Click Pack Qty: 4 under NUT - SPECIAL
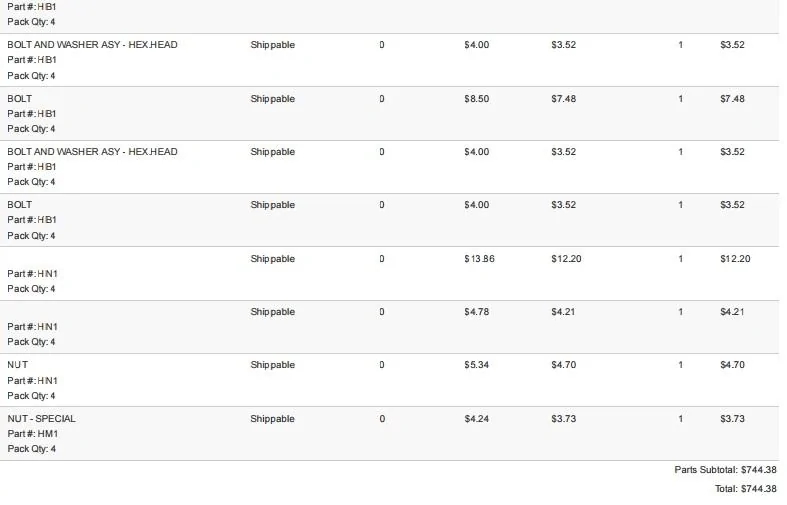 31,449
